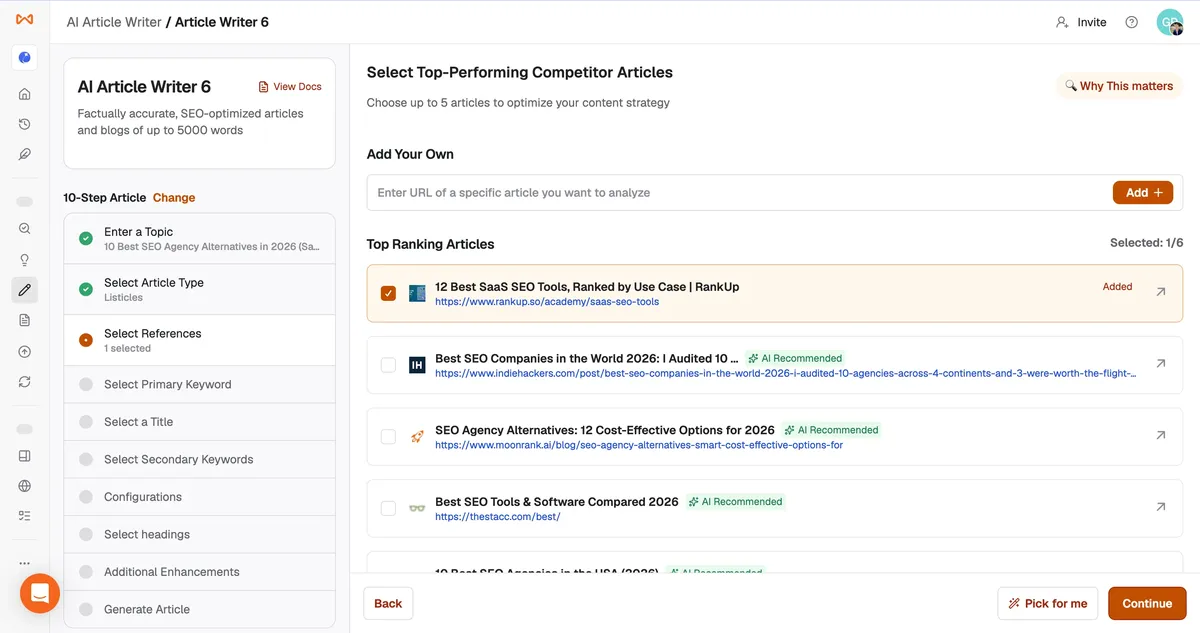Open the indiehackers.com article URL

pos(785,373)
